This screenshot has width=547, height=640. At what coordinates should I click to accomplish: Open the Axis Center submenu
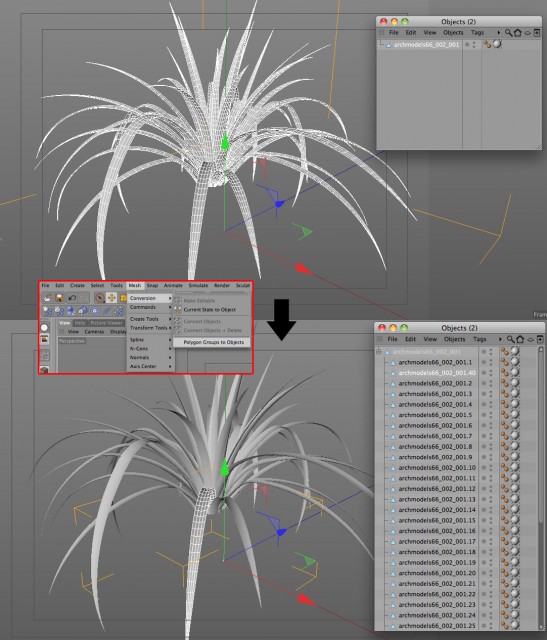(x=150, y=366)
